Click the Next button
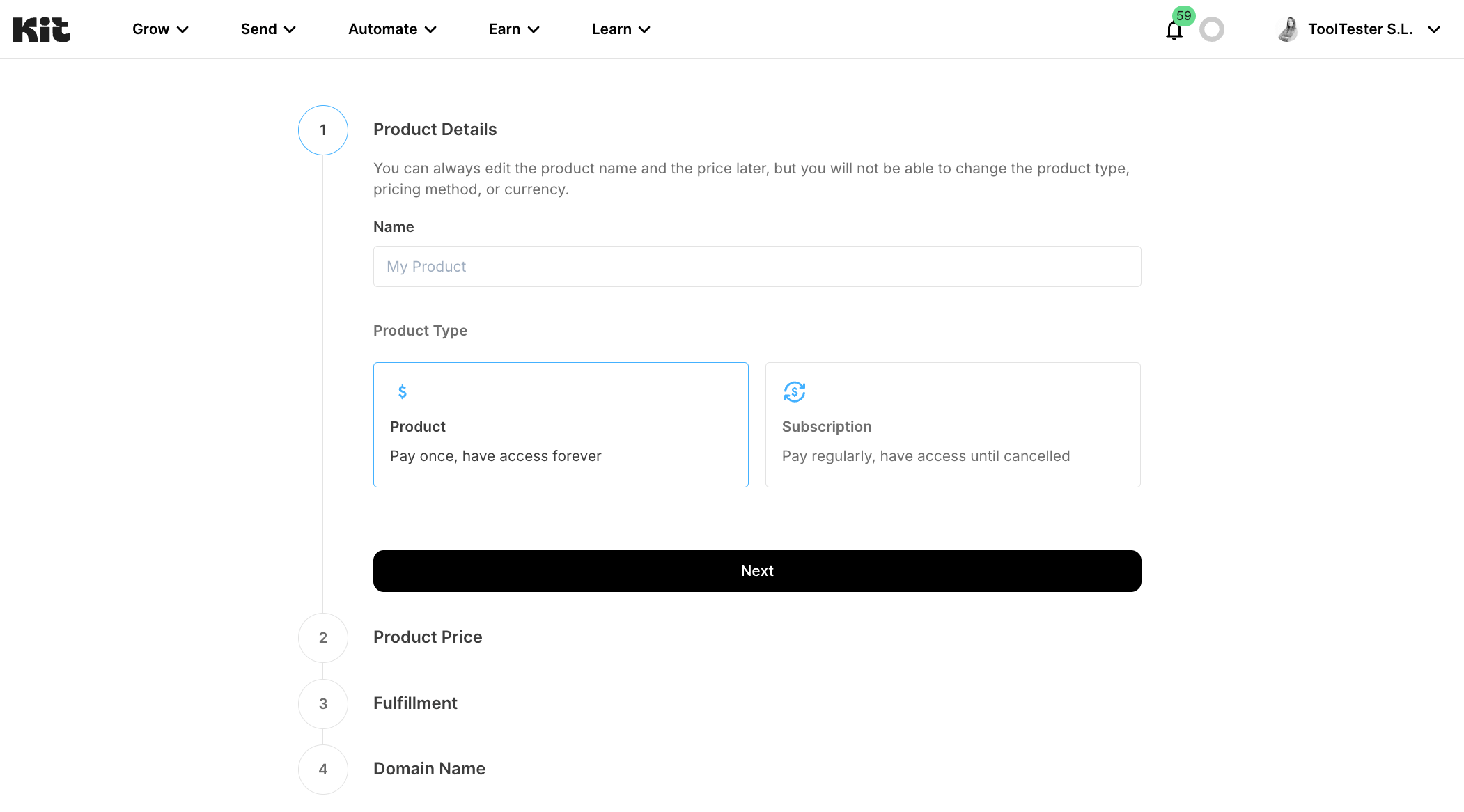The image size is (1464, 812). (757, 571)
